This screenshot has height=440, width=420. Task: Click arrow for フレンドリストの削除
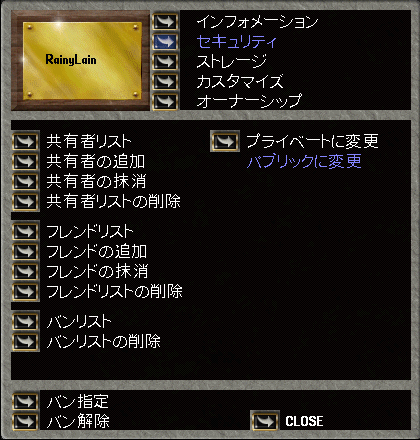tap(25, 292)
